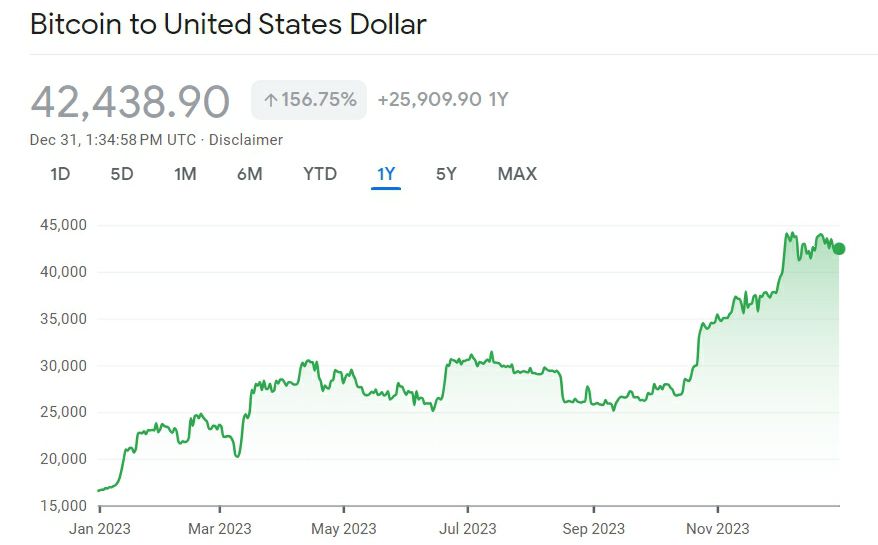Image resolution: width=878 pixels, height=545 pixels.
Task: Open the Disclaimer link
Action: (x=246, y=140)
